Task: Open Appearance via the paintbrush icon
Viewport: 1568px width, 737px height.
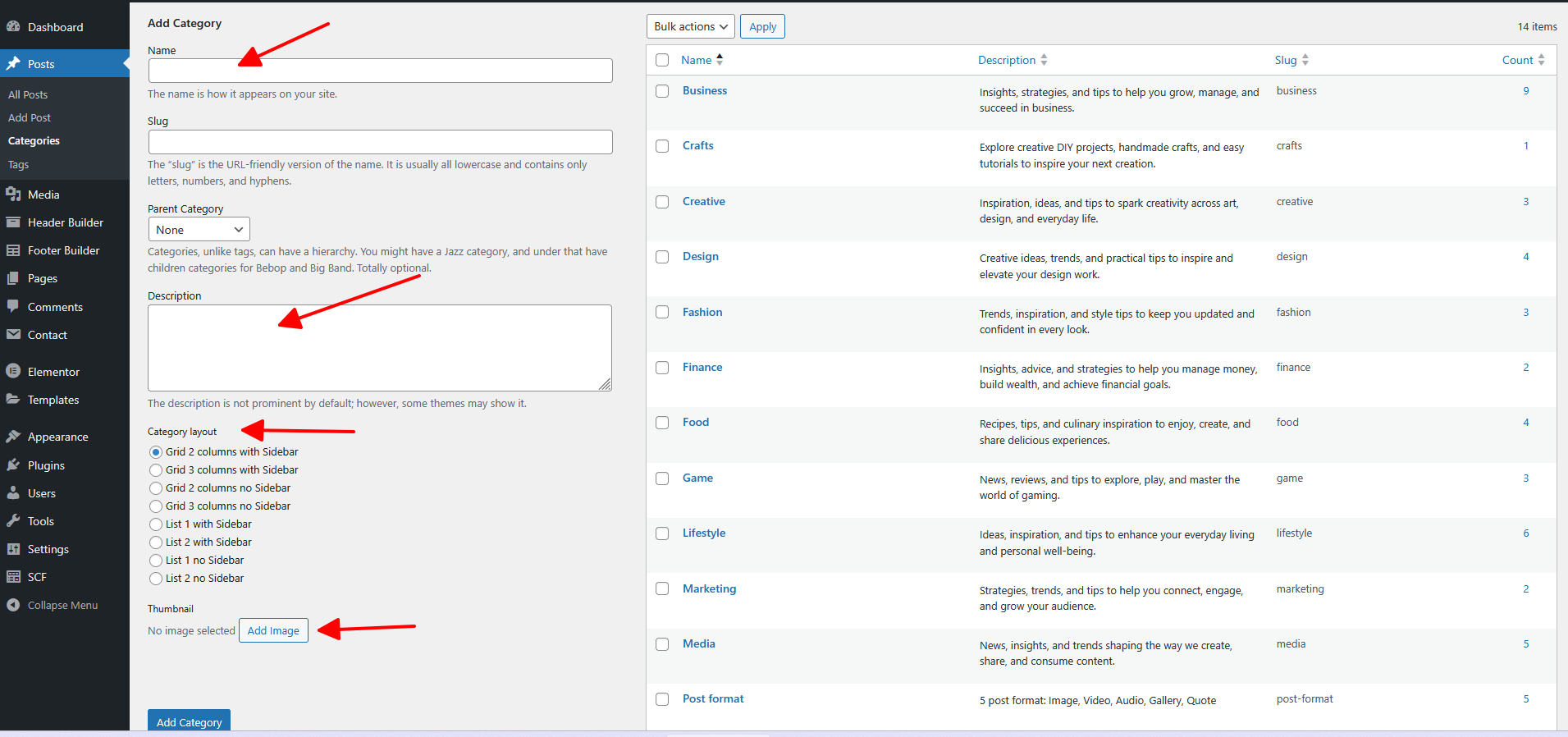Action: coord(13,437)
